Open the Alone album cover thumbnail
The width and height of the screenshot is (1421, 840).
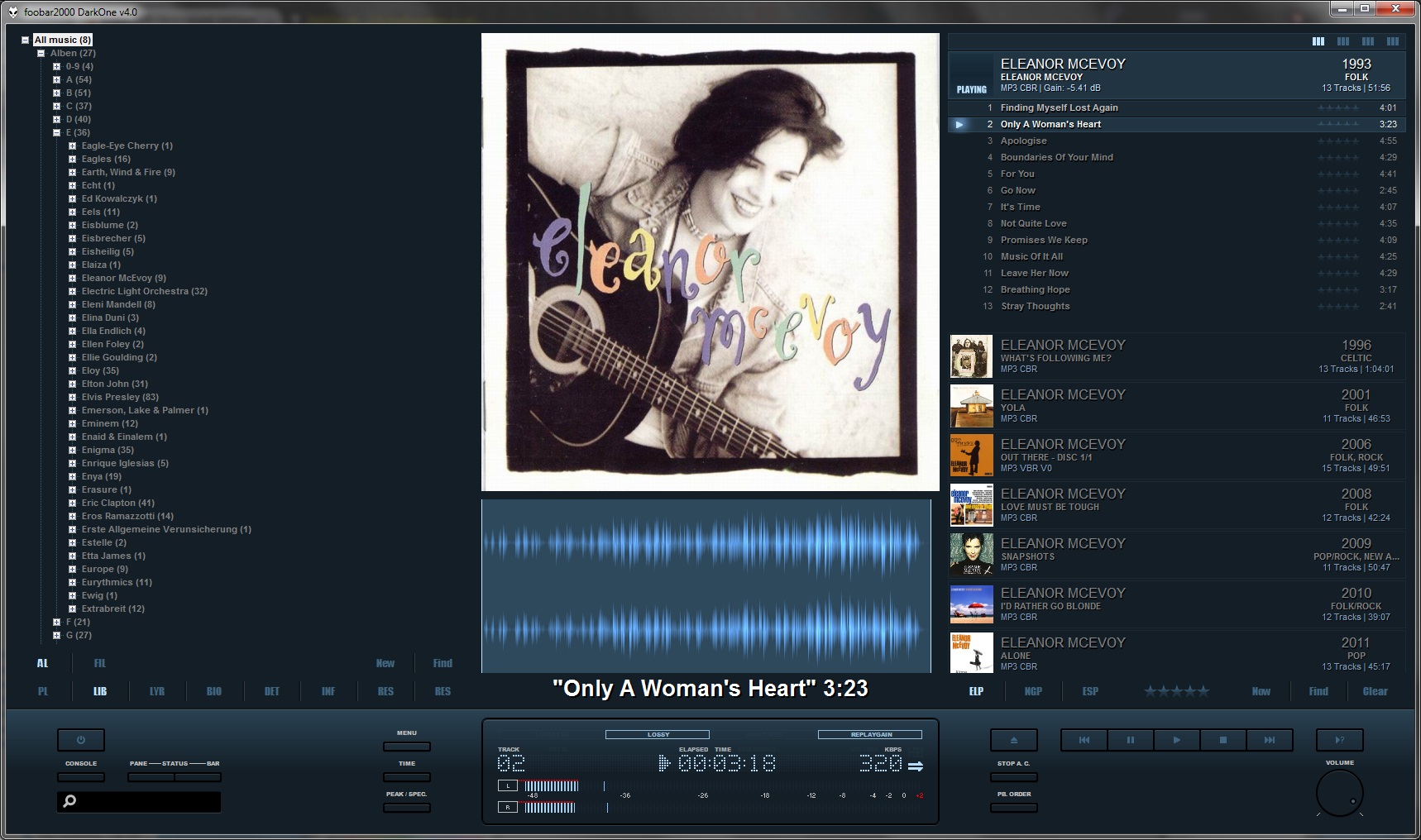click(971, 653)
